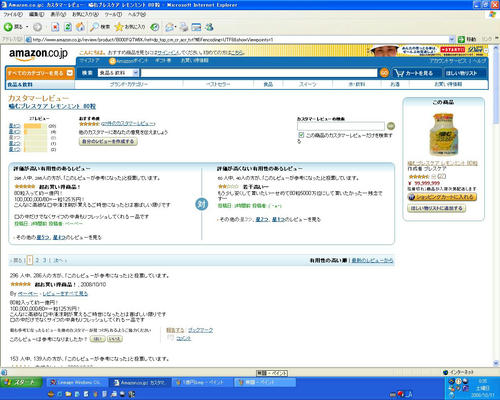The width and height of the screenshot is (500, 400).
Task: Click the orange GO search button on Amazon
Action: click(x=384, y=73)
